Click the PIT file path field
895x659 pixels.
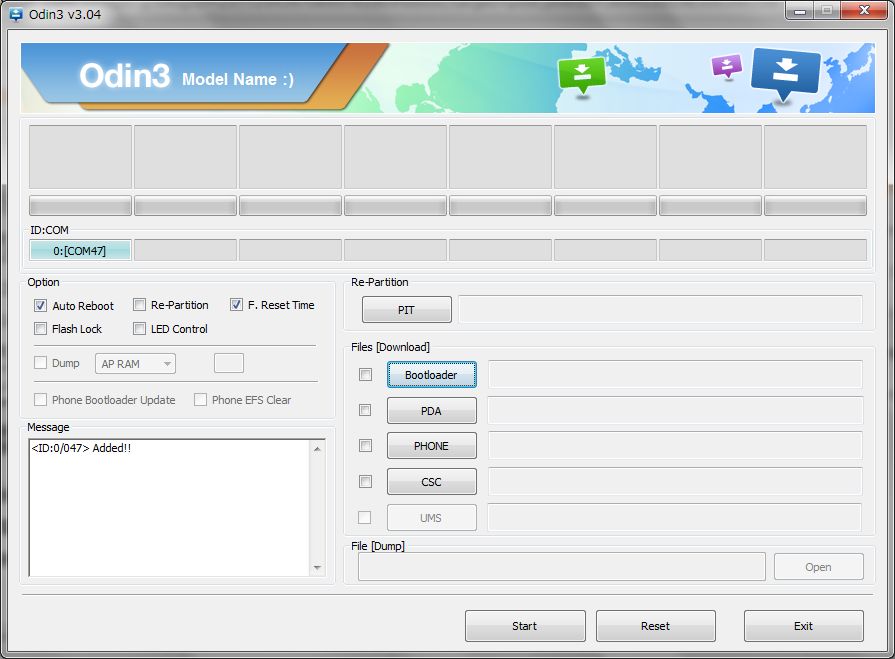click(x=660, y=310)
